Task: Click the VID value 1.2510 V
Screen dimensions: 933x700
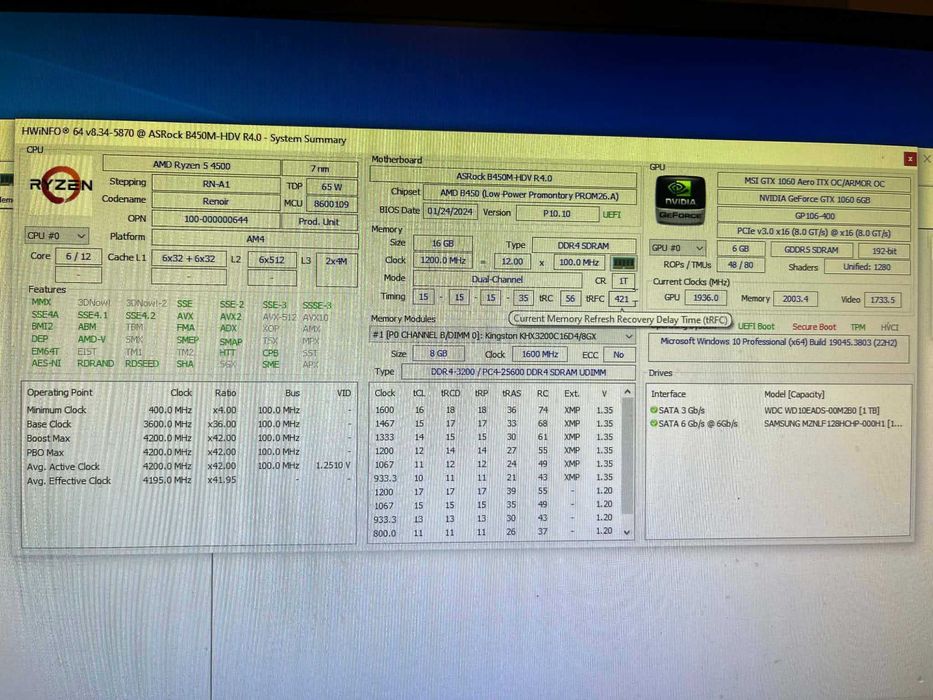Action: tap(333, 465)
